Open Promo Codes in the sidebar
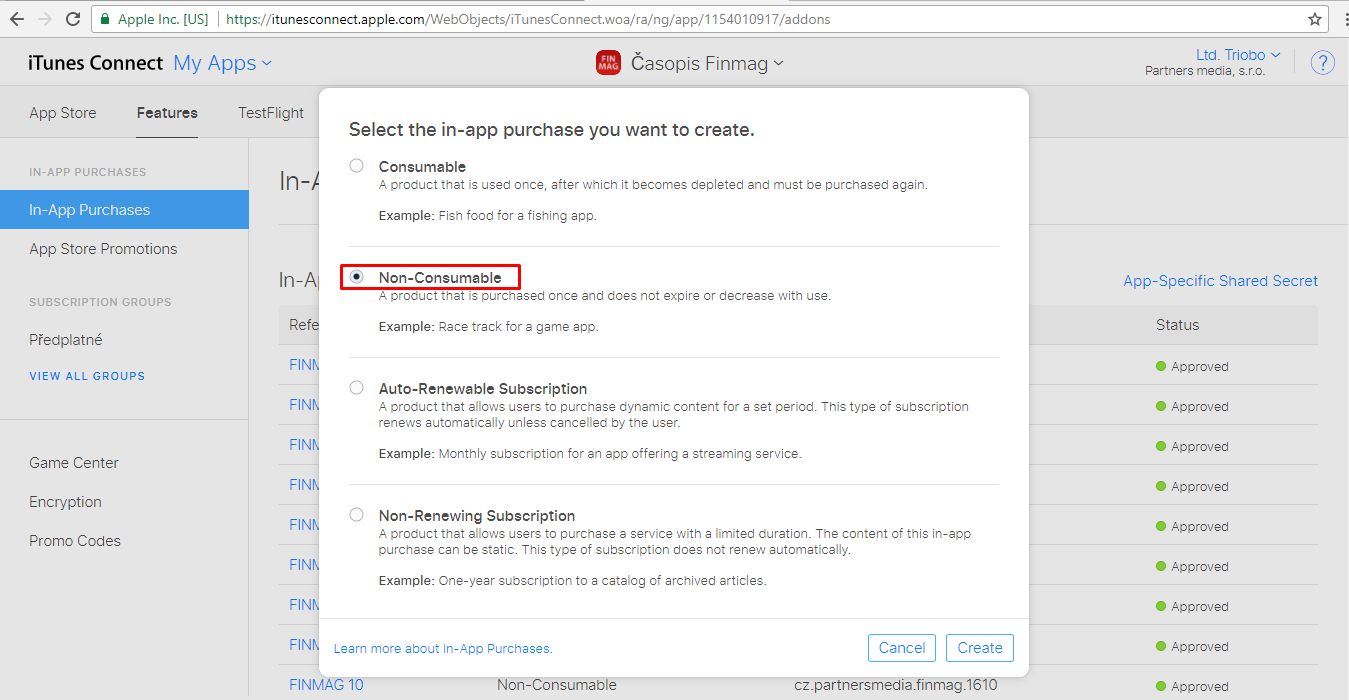Screen dimensions: 1349x700 coord(75,541)
